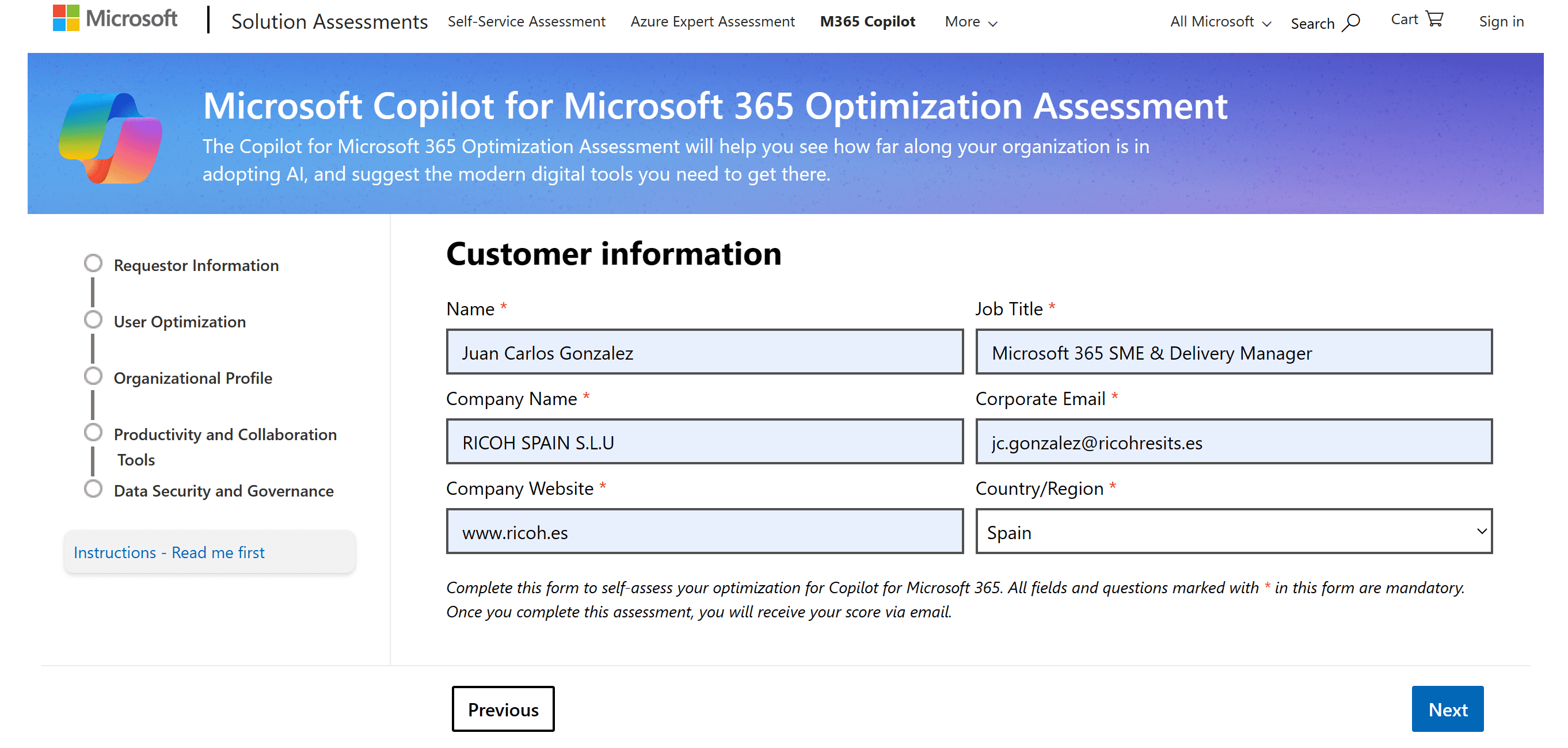Screen dimensions: 1568x748
Task: Click the Company Website input field
Action: click(x=705, y=532)
